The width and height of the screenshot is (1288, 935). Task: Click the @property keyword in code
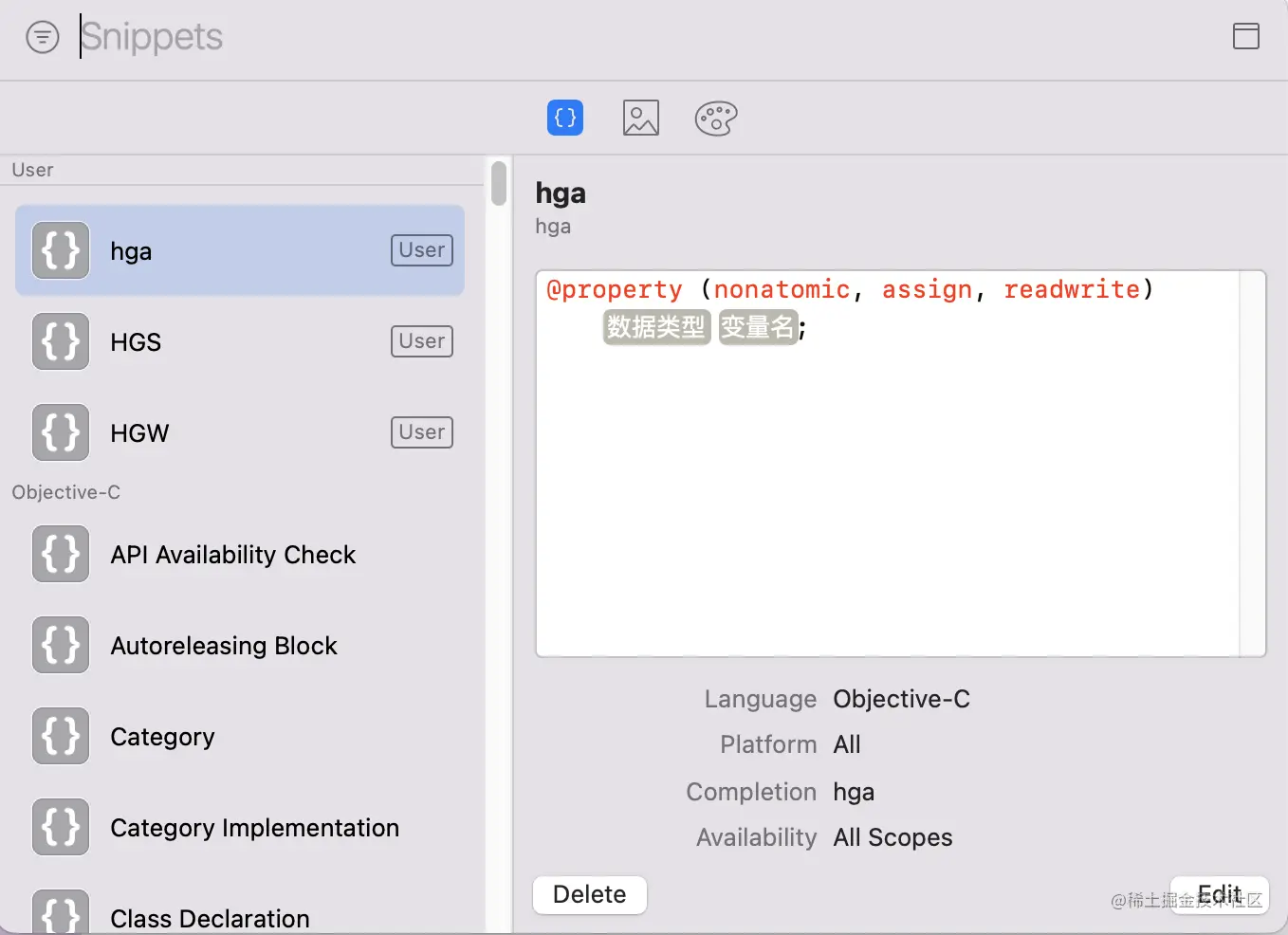pos(615,289)
